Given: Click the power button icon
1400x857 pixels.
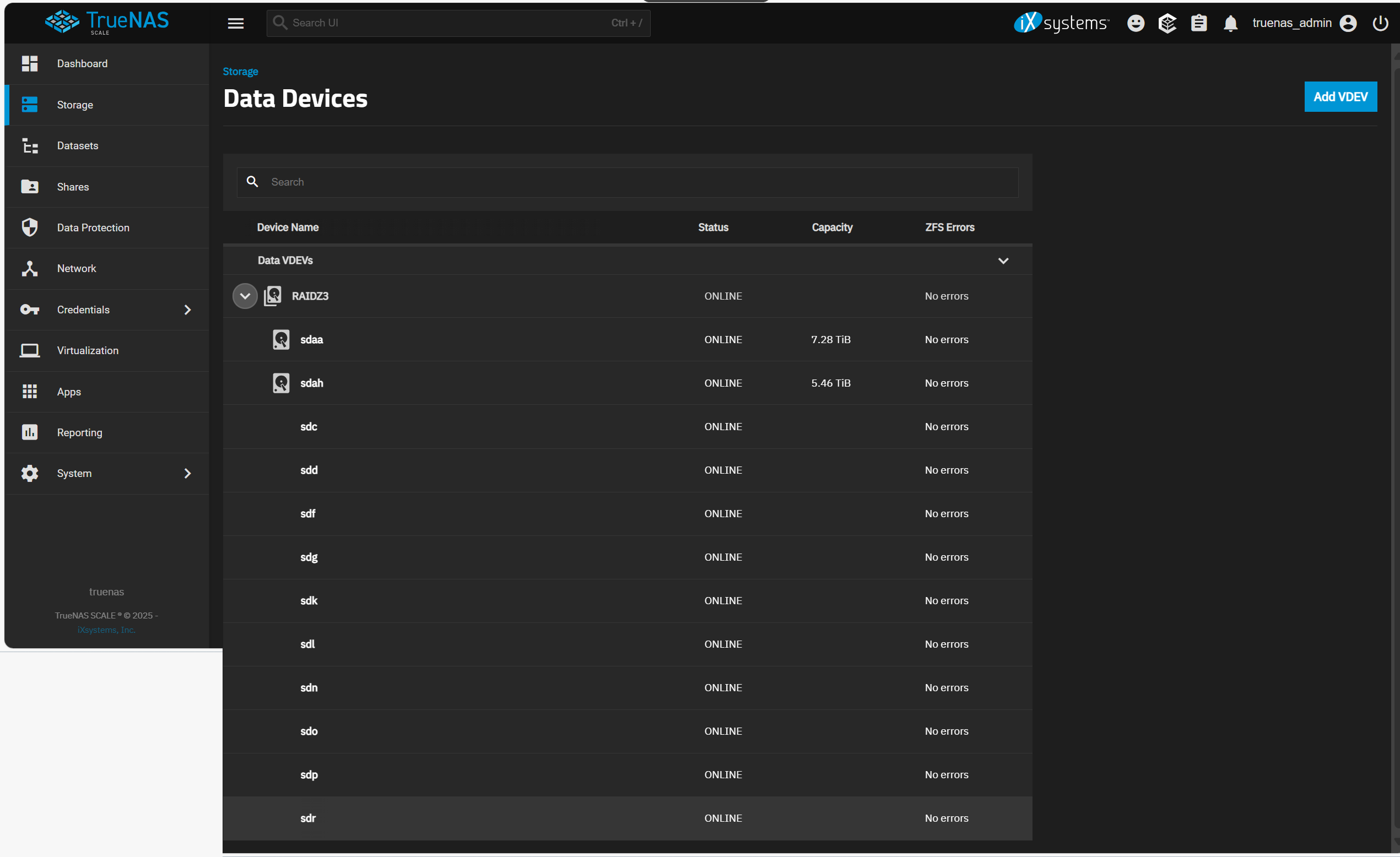Looking at the screenshot, I should tap(1380, 23).
